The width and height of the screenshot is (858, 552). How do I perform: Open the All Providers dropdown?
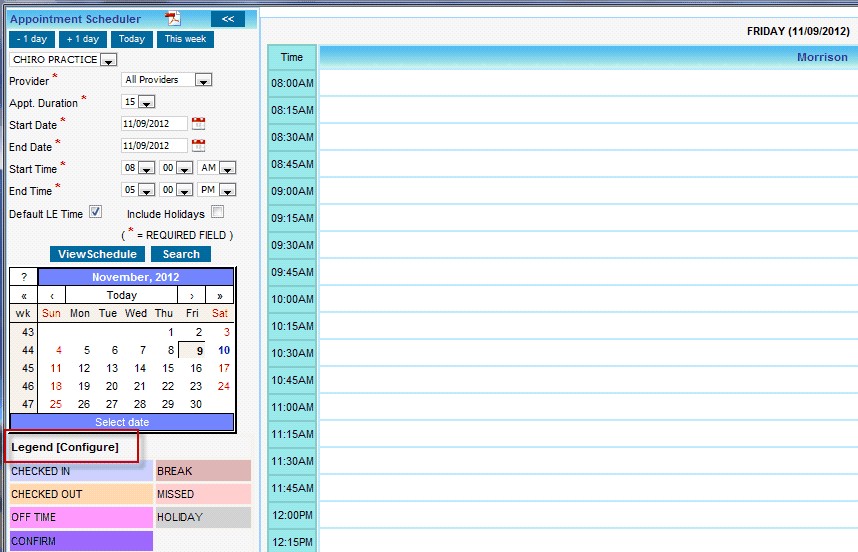(203, 80)
